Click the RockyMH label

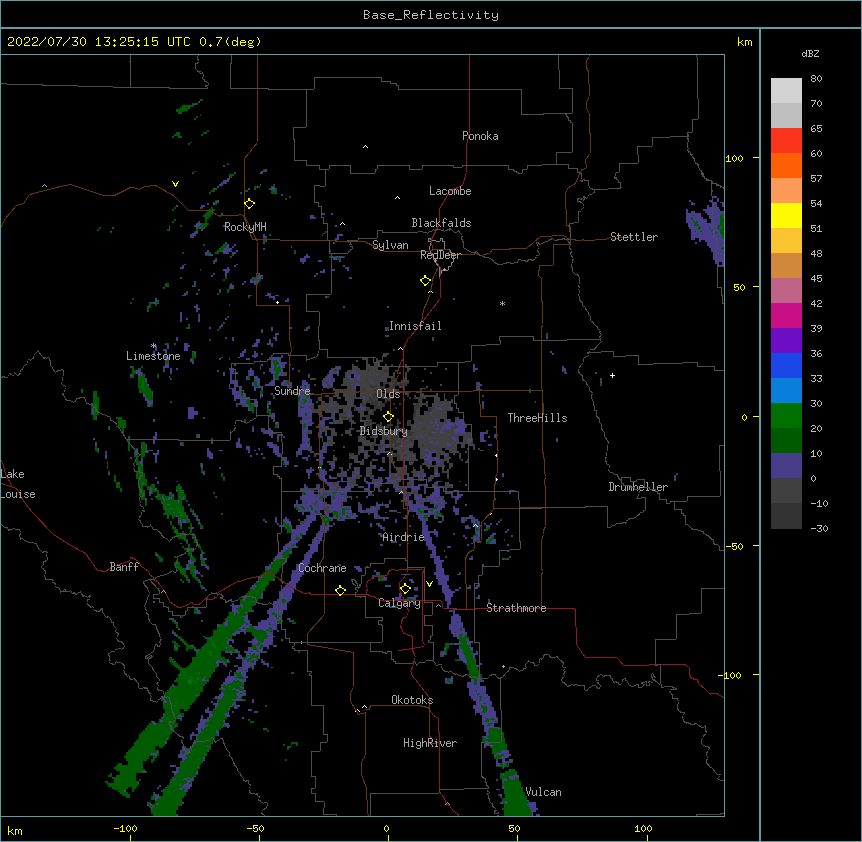(245, 227)
